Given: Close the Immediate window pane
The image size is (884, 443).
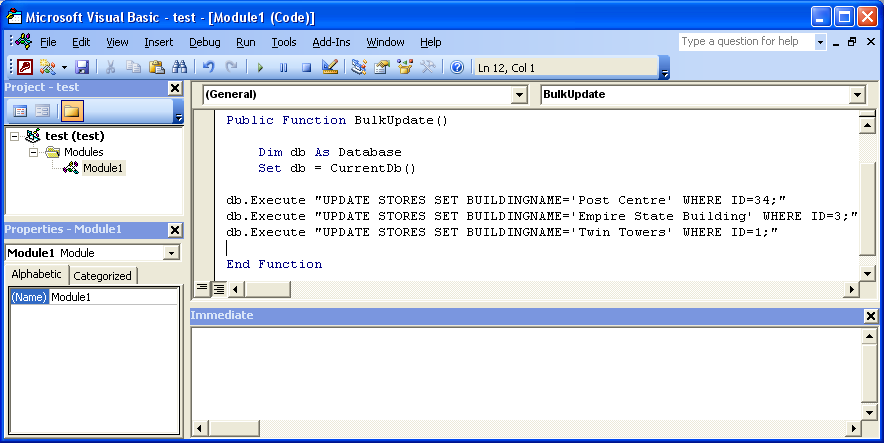Looking at the screenshot, I should [x=871, y=316].
